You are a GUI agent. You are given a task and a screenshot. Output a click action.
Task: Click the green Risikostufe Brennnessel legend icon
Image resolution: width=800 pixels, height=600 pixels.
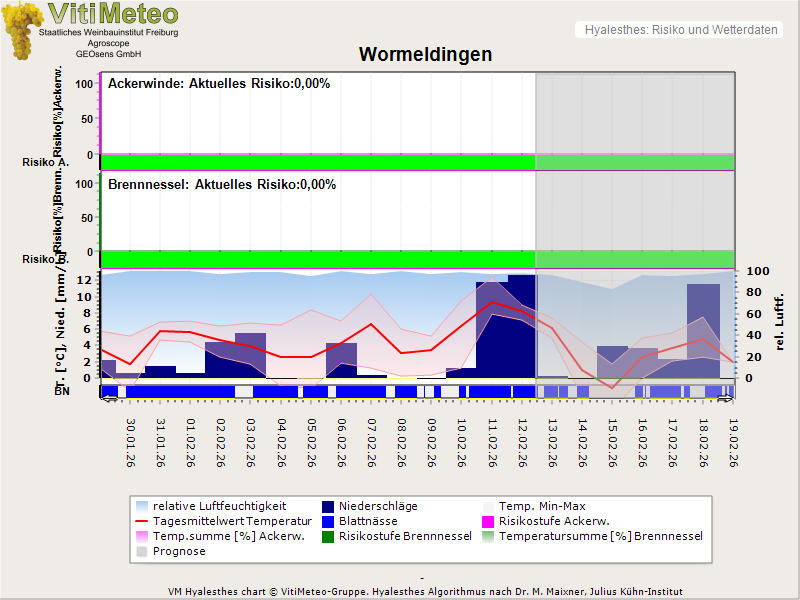[330, 536]
